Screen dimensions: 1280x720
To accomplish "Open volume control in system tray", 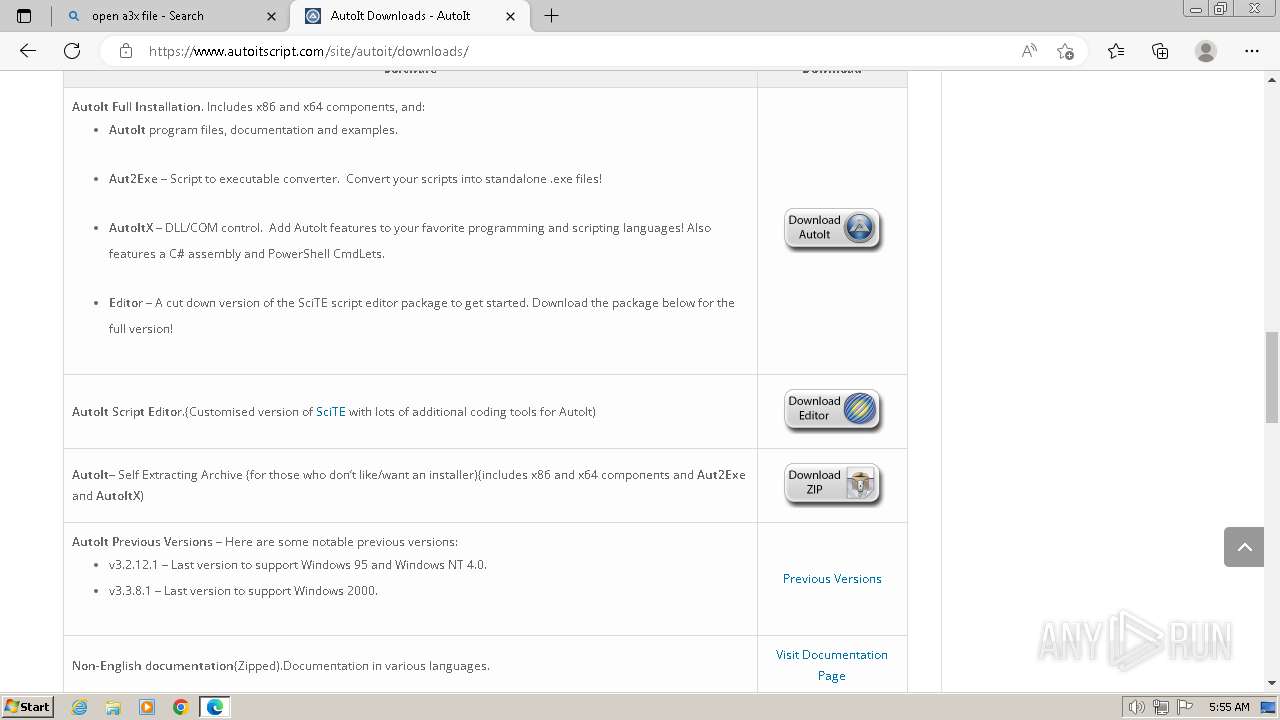I will click(1137, 707).
